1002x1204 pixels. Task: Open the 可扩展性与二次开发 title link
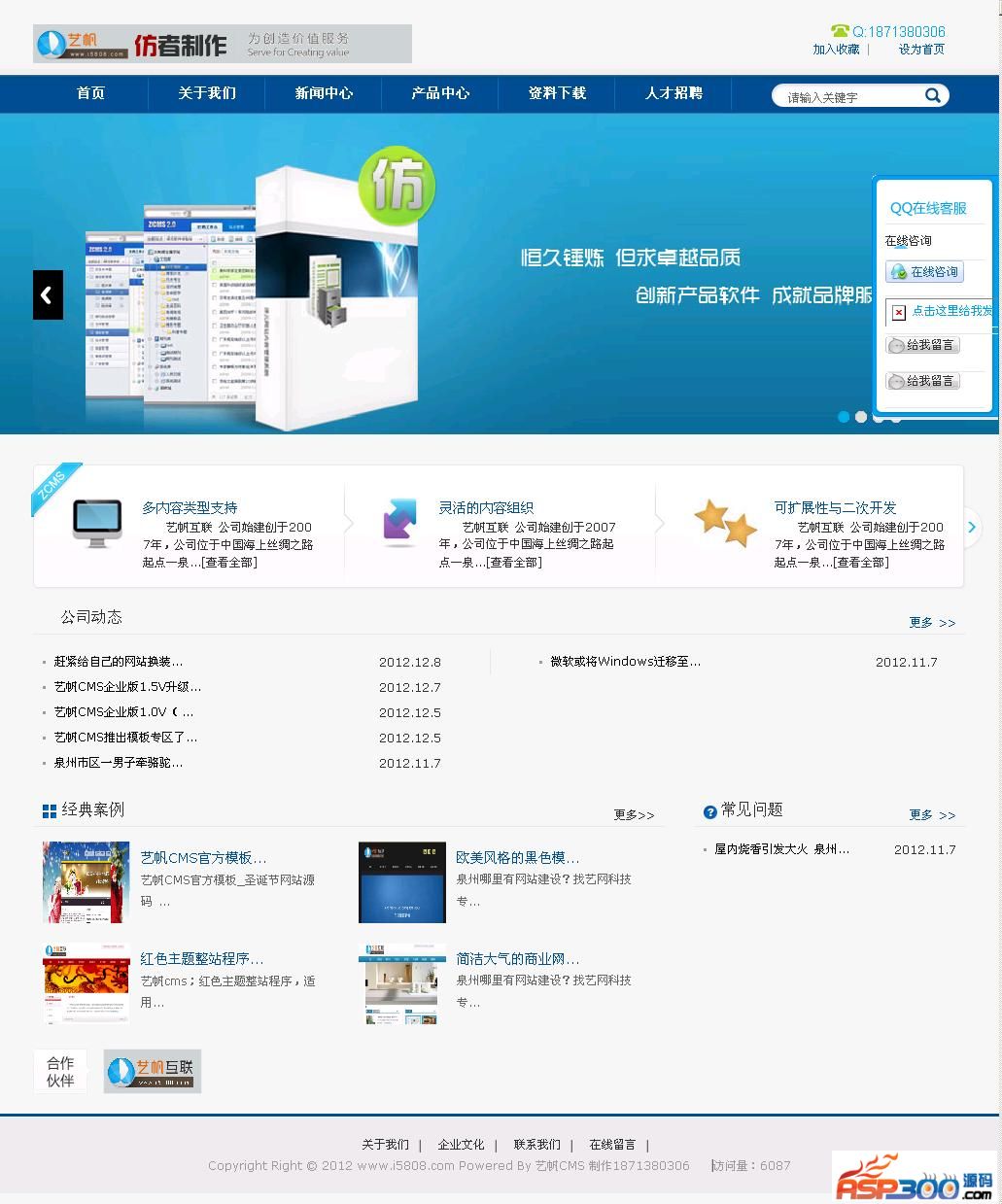[835, 507]
